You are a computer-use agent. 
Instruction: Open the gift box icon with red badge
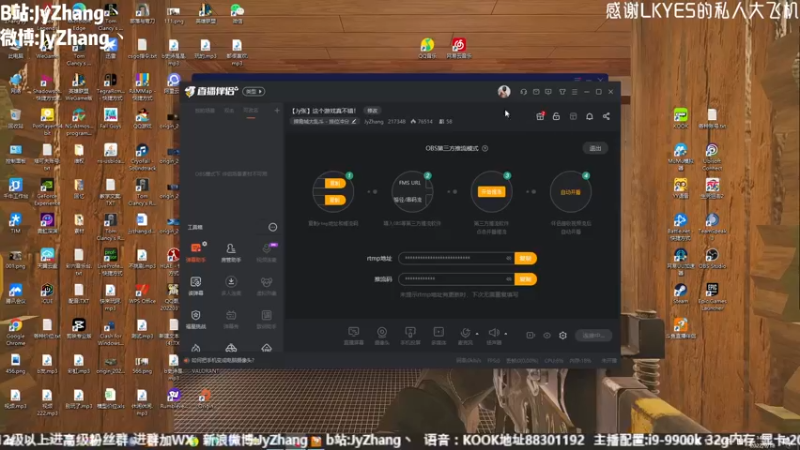click(540, 116)
